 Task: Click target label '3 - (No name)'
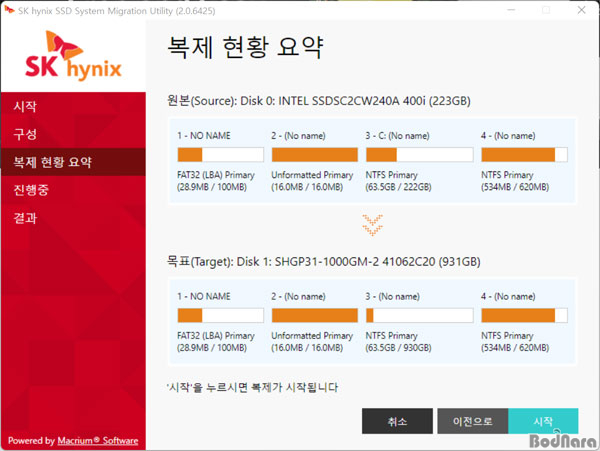tap(392, 296)
